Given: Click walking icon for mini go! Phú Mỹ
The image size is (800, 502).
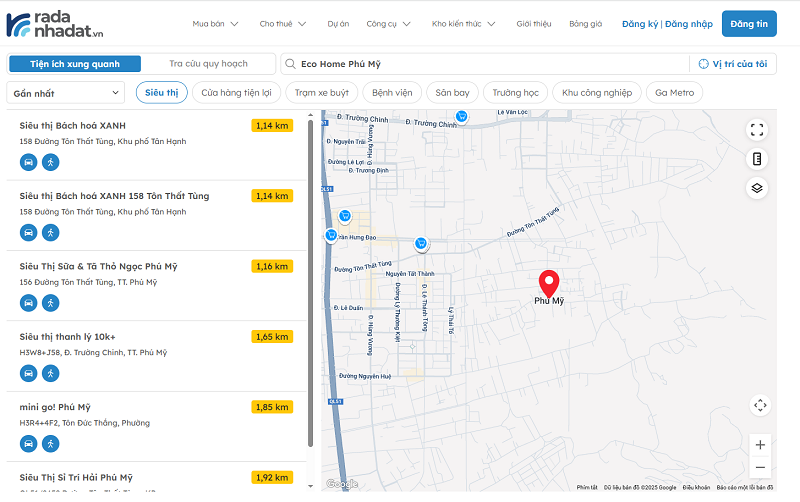Looking at the screenshot, I should click(x=51, y=444).
